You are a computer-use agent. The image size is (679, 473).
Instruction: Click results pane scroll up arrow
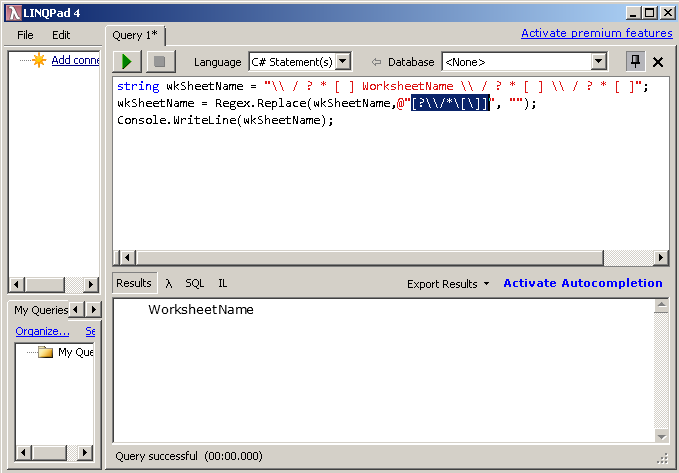[661, 306]
